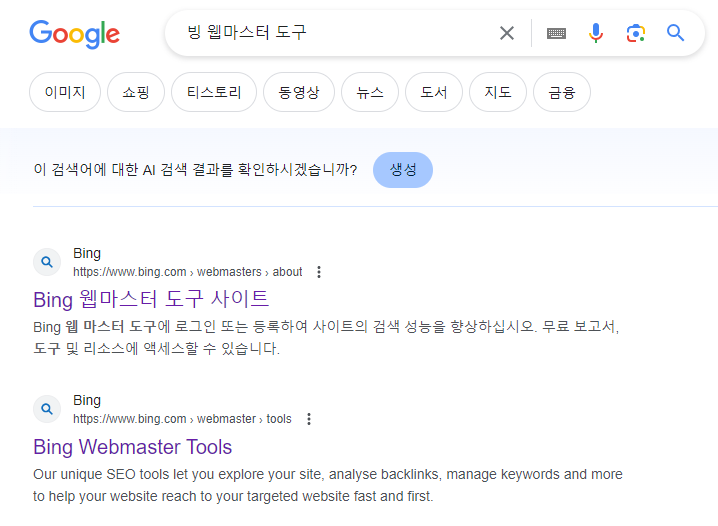Click the snippet starting 'Our unique SEO tools'
The width and height of the screenshot is (718, 526).
coord(328,485)
